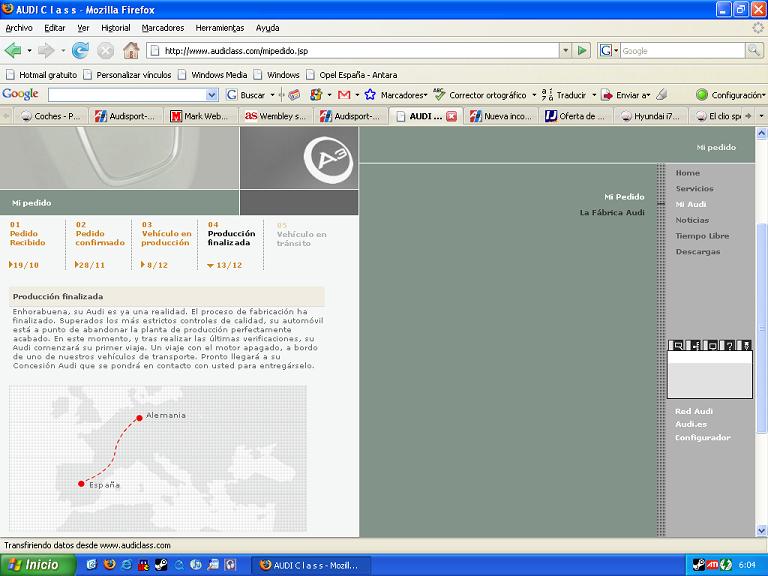Click the Red Audi sidebar link
The image size is (768, 576).
click(x=694, y=411)
